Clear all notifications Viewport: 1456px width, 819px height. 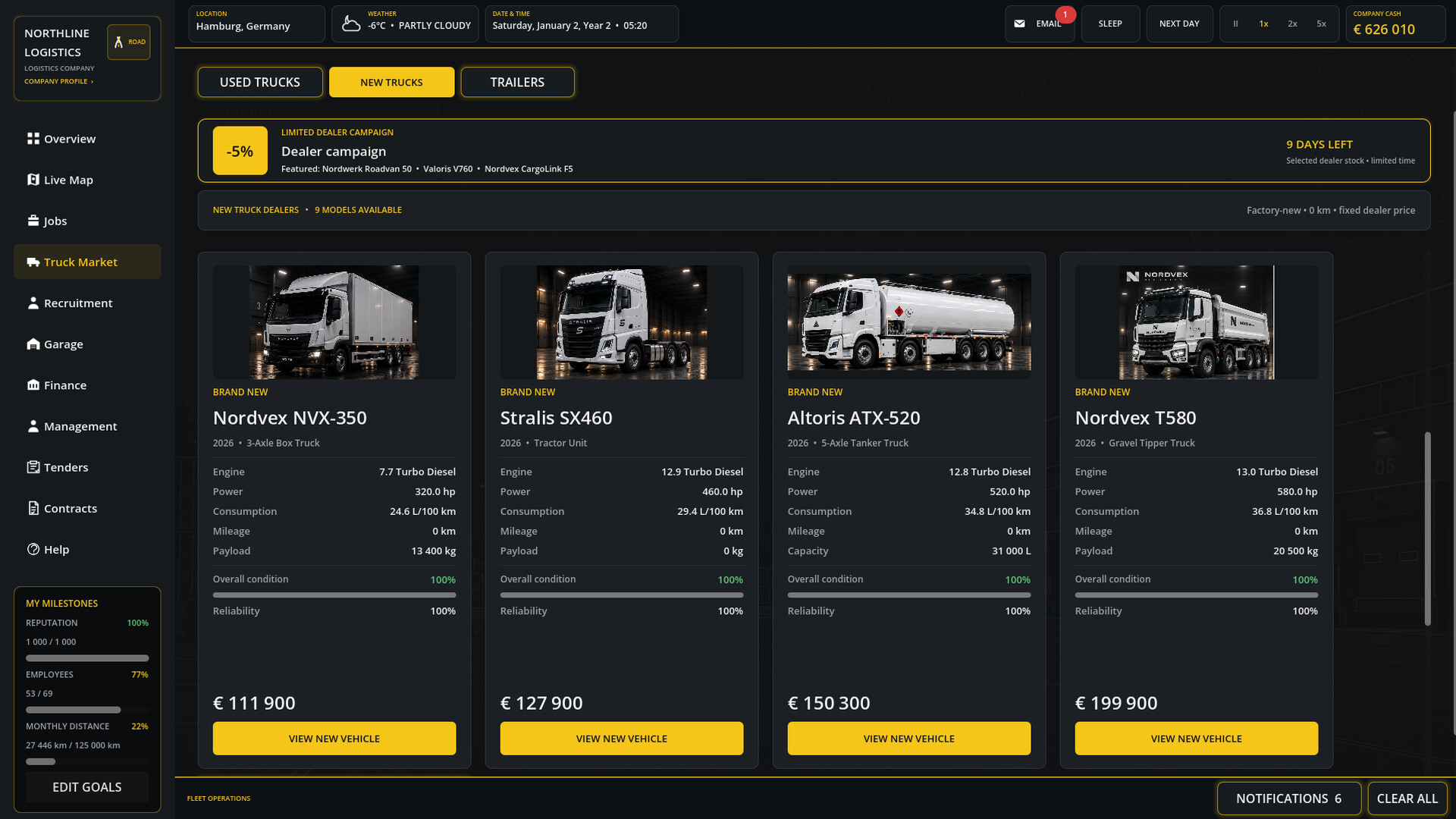click(x=1407, y=799)
